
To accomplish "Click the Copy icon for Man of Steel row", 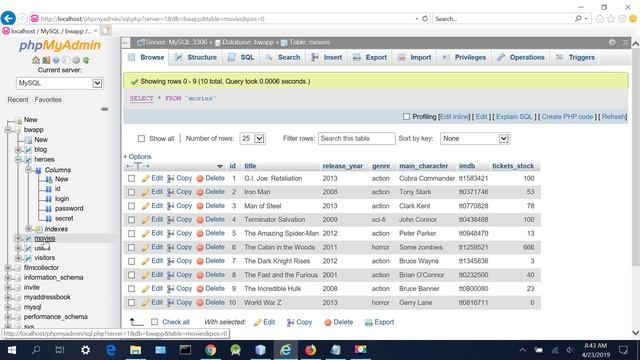I will click(170, 206).
